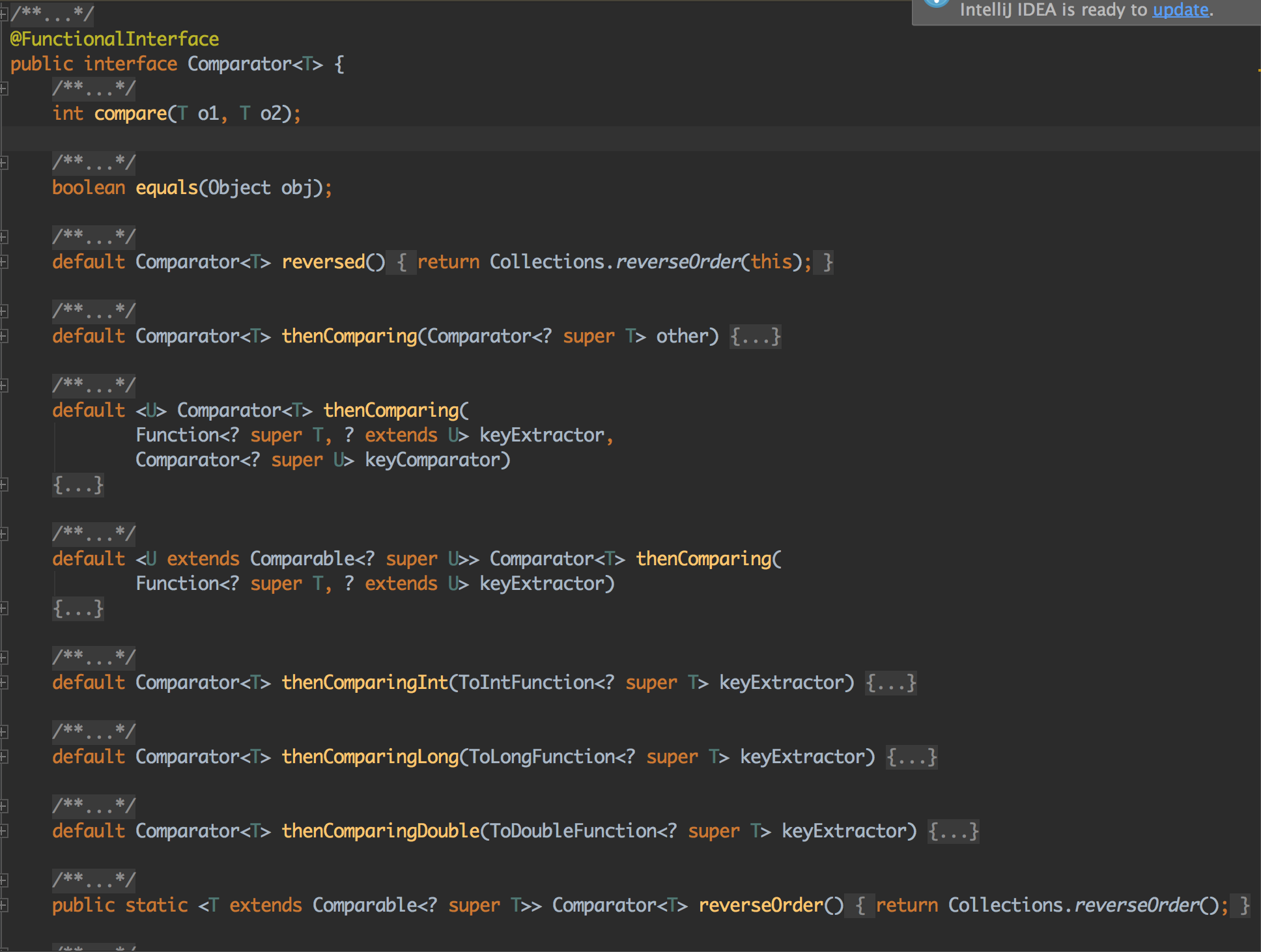The height and width of the screenshot is (952, 1261).
Task: Click the info icon in the update notification
Action: [x=936, y=4]
